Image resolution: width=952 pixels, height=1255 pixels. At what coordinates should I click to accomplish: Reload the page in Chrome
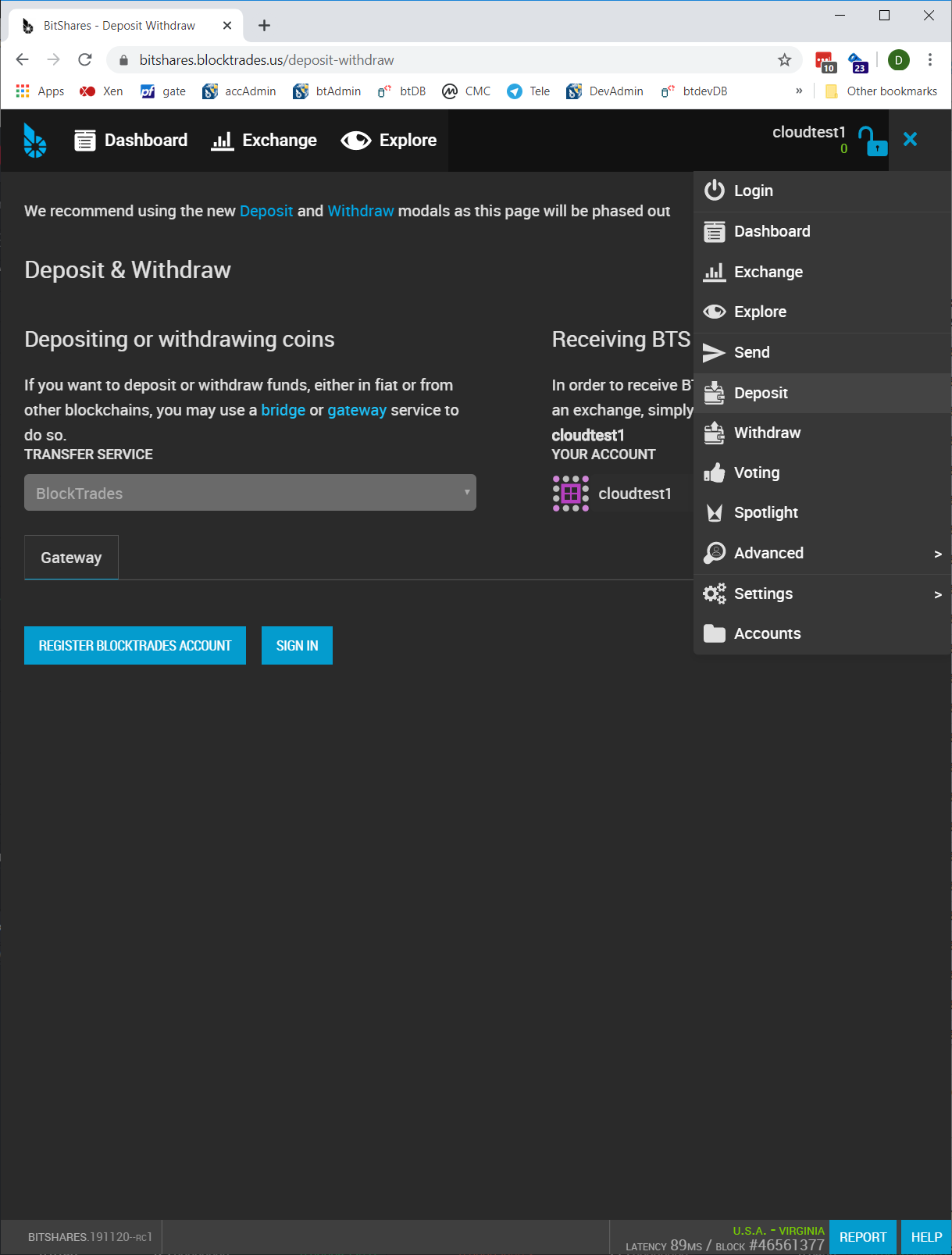click(x=85, y=60)
